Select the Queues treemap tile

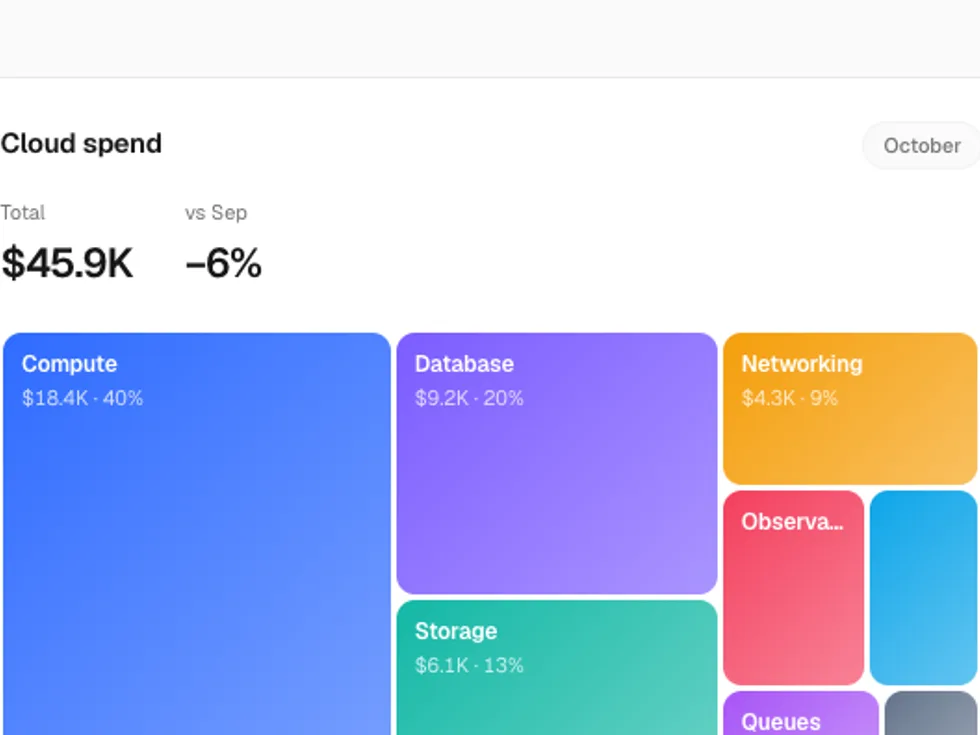pyautogui.click(x=801, y=713)
